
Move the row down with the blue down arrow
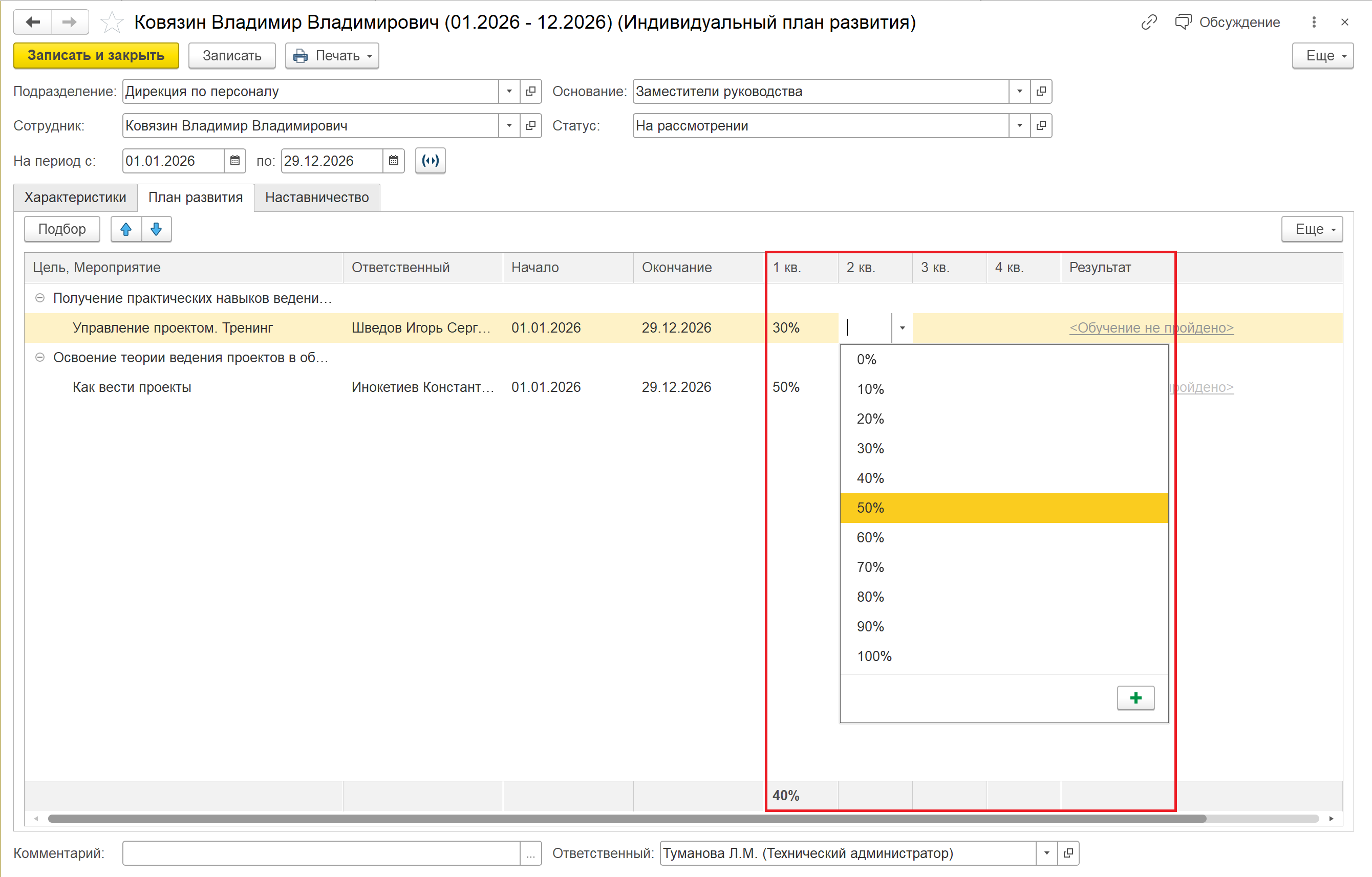(156, 229)
